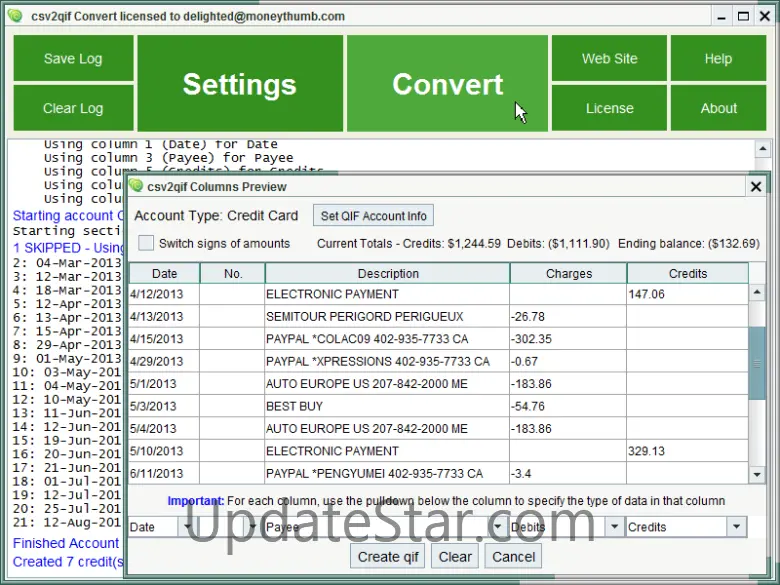Click the csv2qif icon in the main title bar
The height and width of the screenshot is (585, 780).
[x=15, y=16]
